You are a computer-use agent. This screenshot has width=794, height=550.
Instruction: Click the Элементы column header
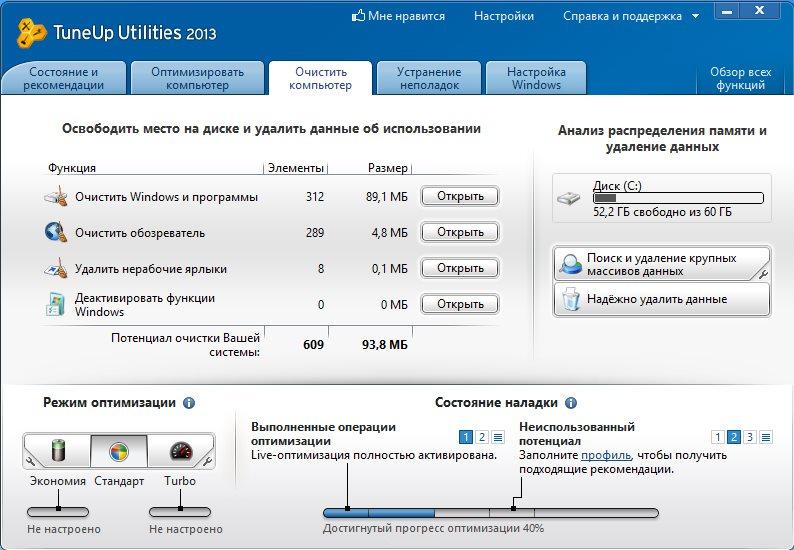coord(296,168)
